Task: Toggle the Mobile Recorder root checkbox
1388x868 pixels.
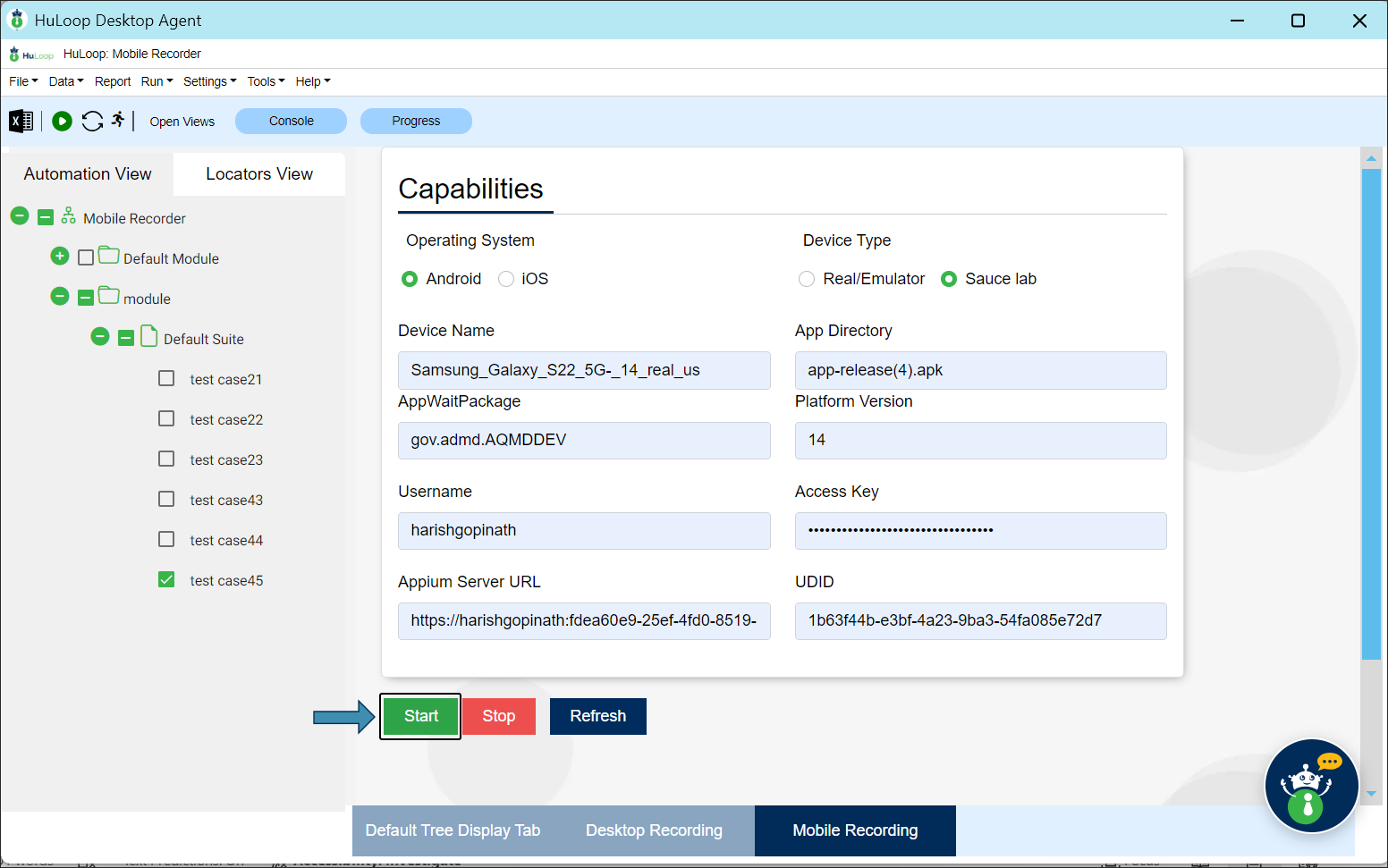Action: point(46,217)
